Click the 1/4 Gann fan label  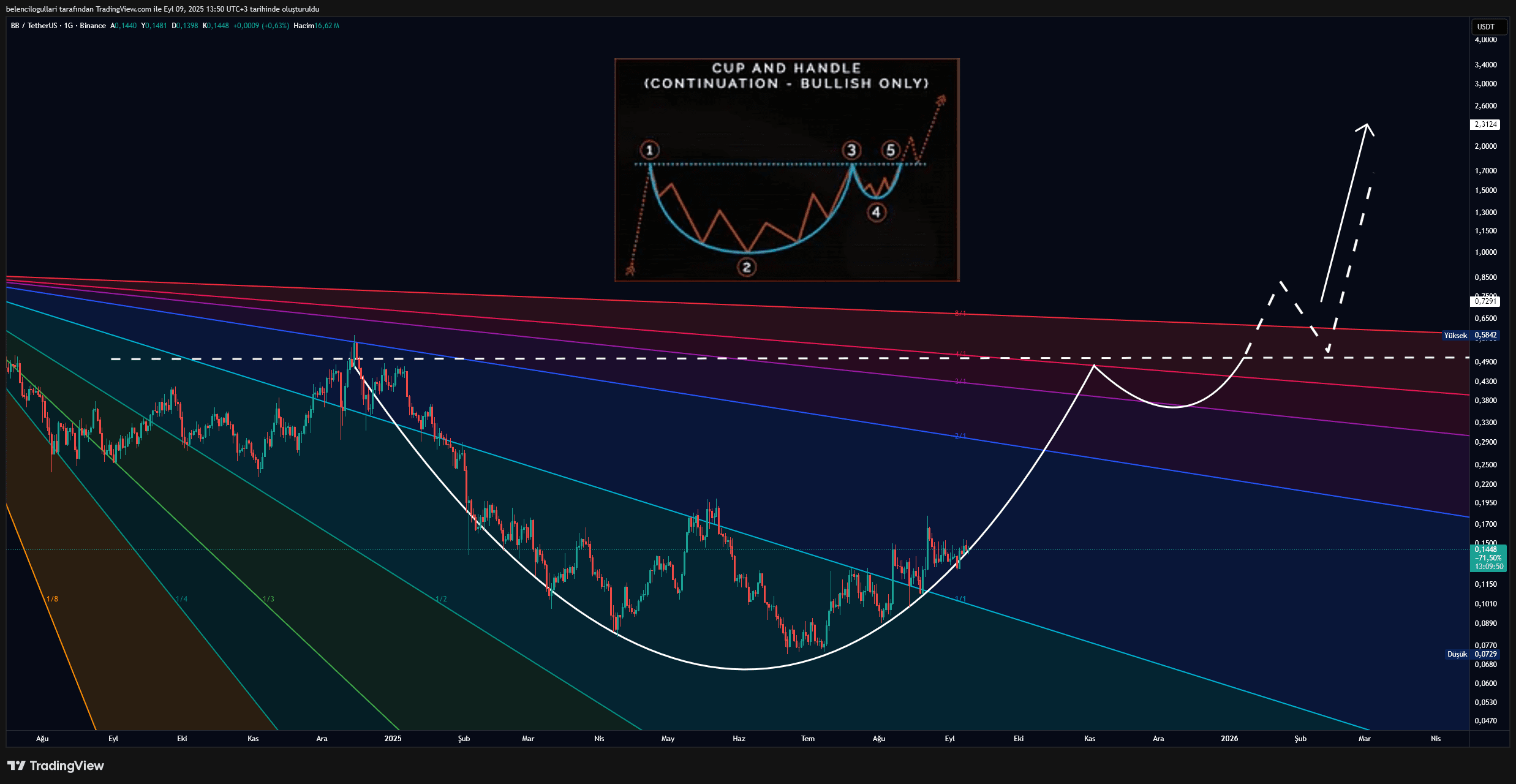[x=182, y=599]
